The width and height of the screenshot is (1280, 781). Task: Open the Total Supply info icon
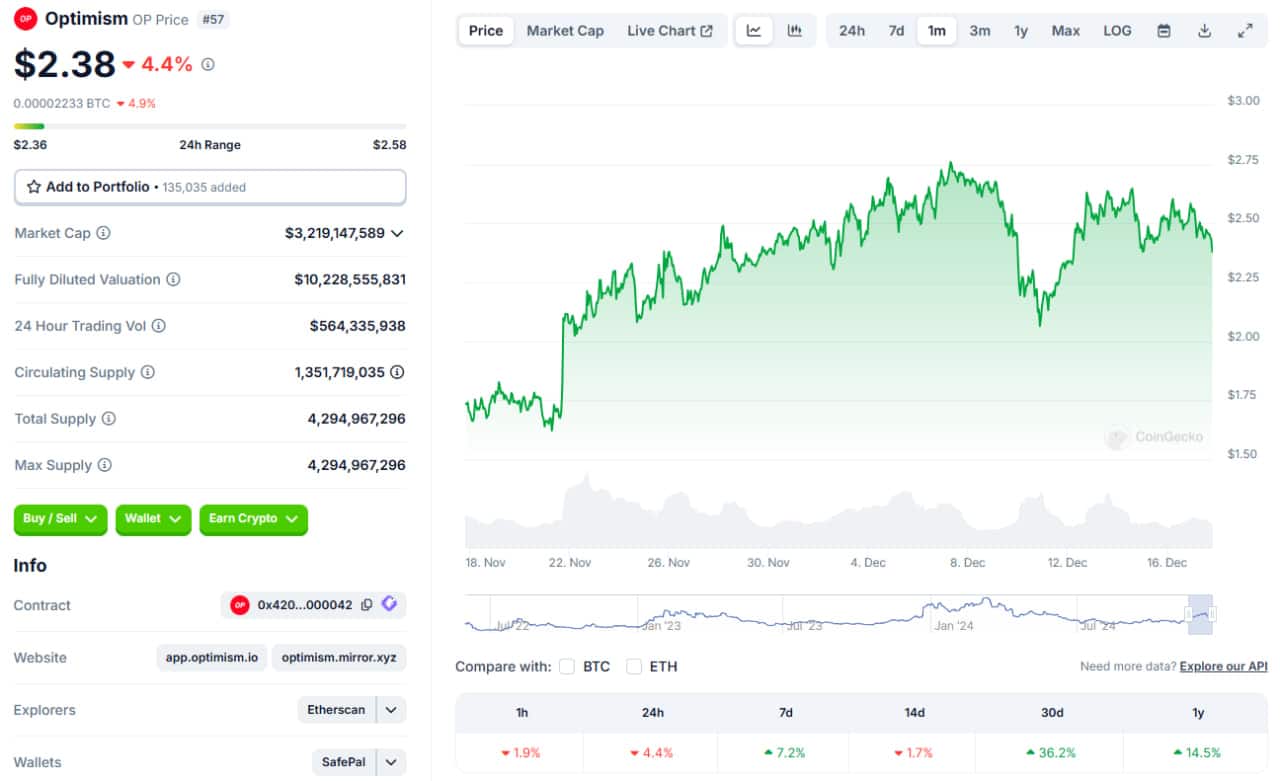pos(109,419)
